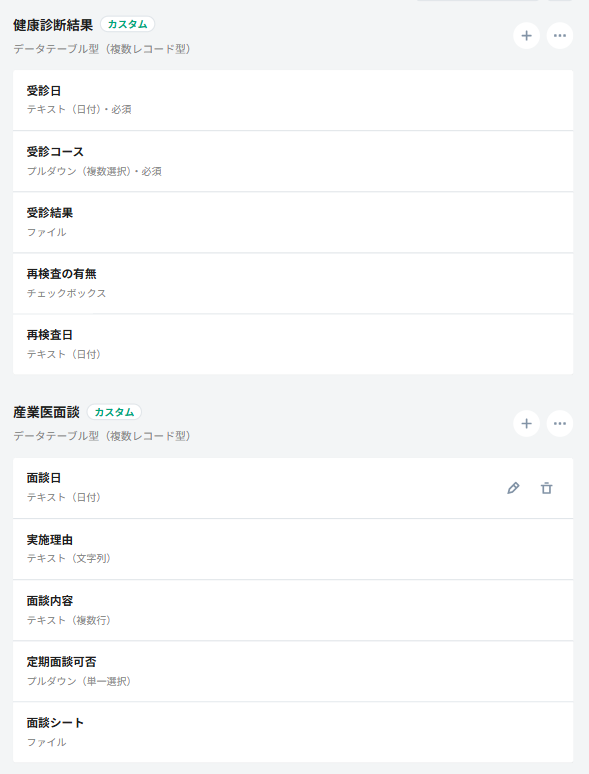Open the 実施理由 text field row
This screenshot has height=774, width=589.
293,549
